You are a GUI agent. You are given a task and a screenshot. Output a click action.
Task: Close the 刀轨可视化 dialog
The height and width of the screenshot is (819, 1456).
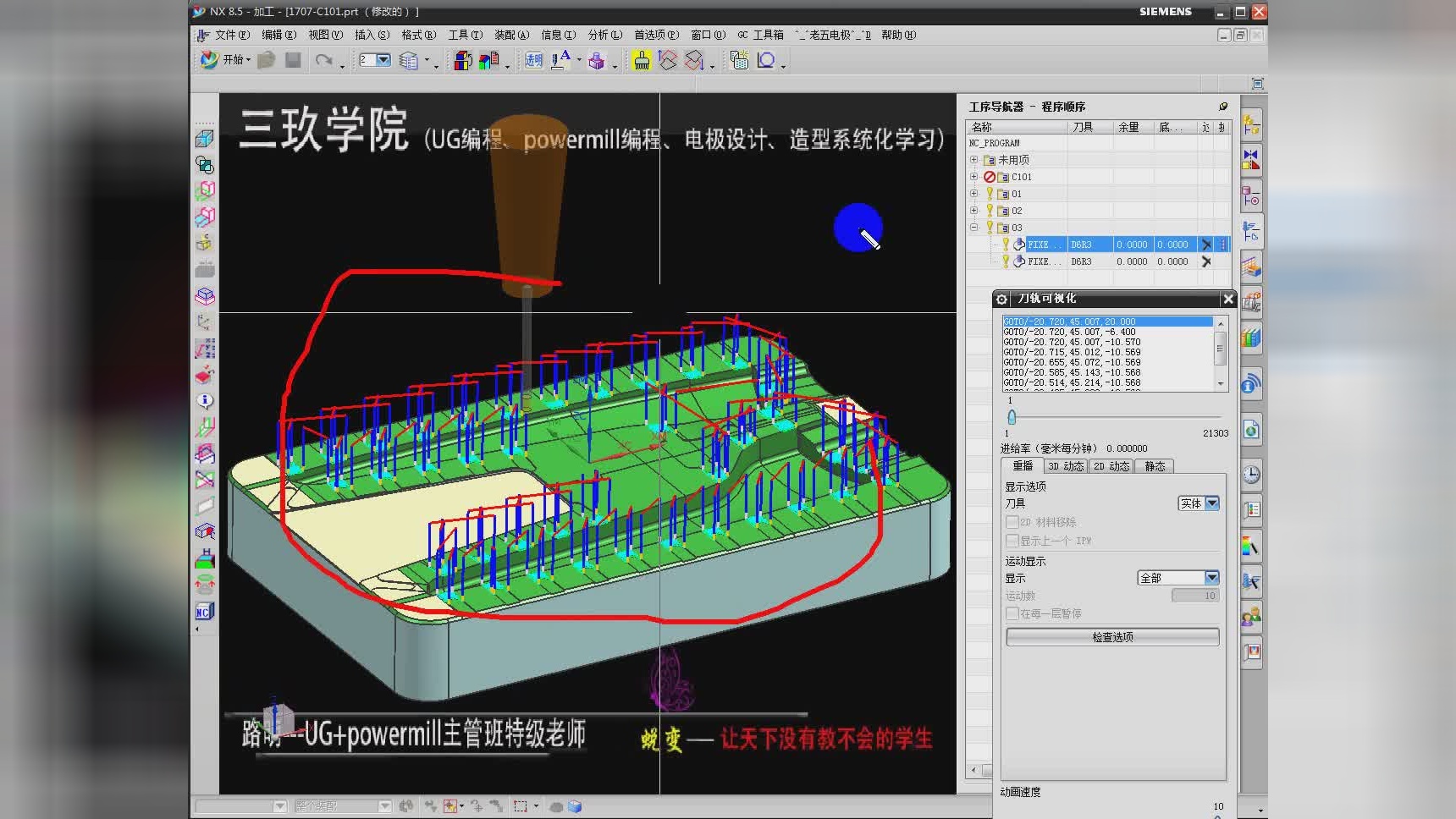1228,299
